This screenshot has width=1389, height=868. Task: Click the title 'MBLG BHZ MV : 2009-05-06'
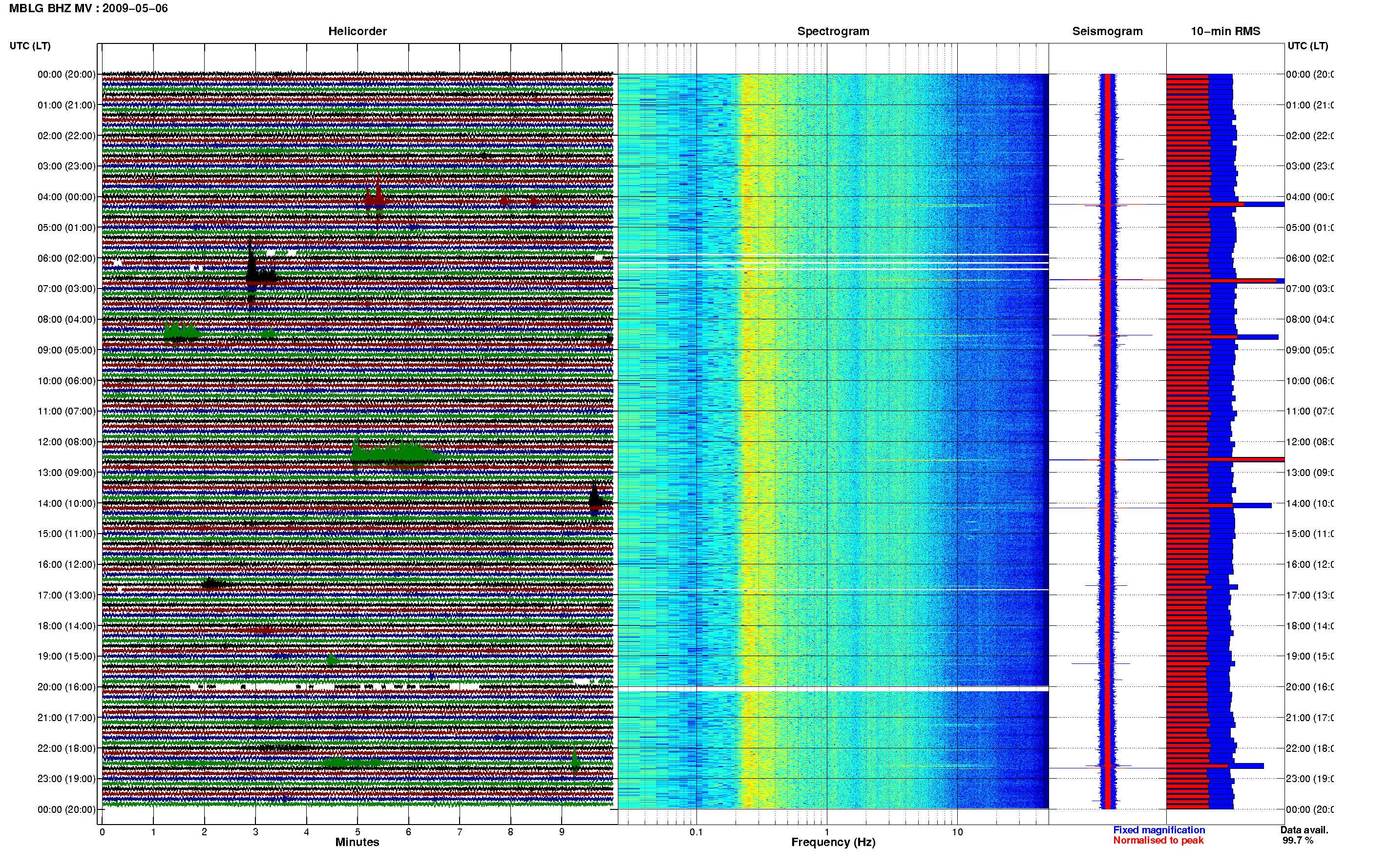(88, 9)
